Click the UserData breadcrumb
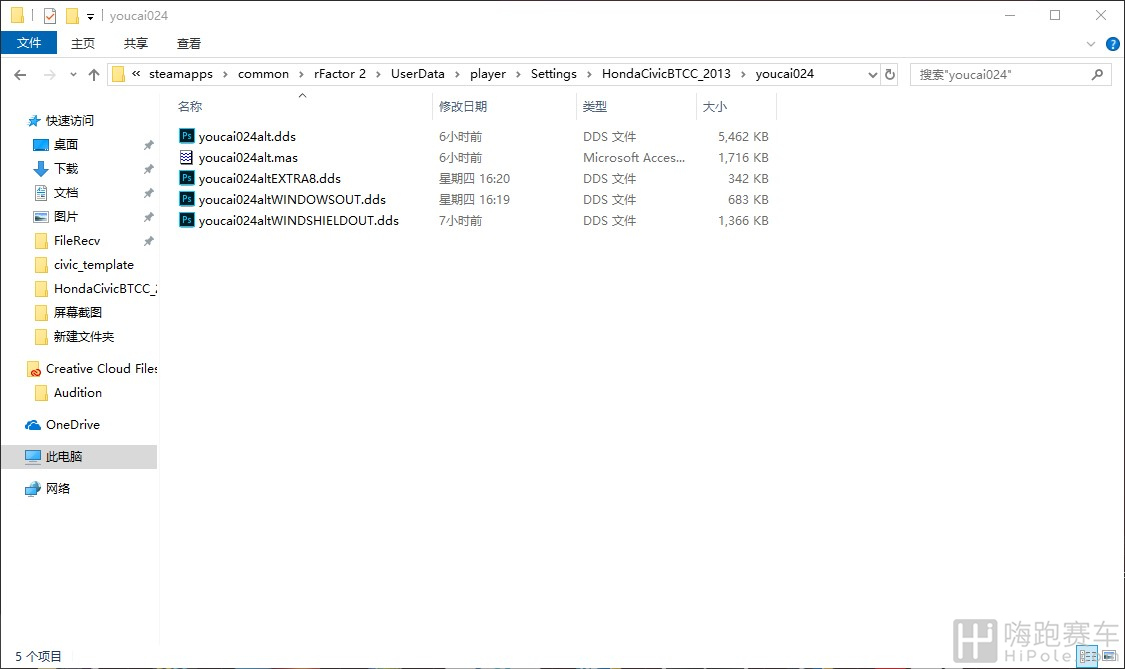This screenshot has height=669, width=1125. 418,74
